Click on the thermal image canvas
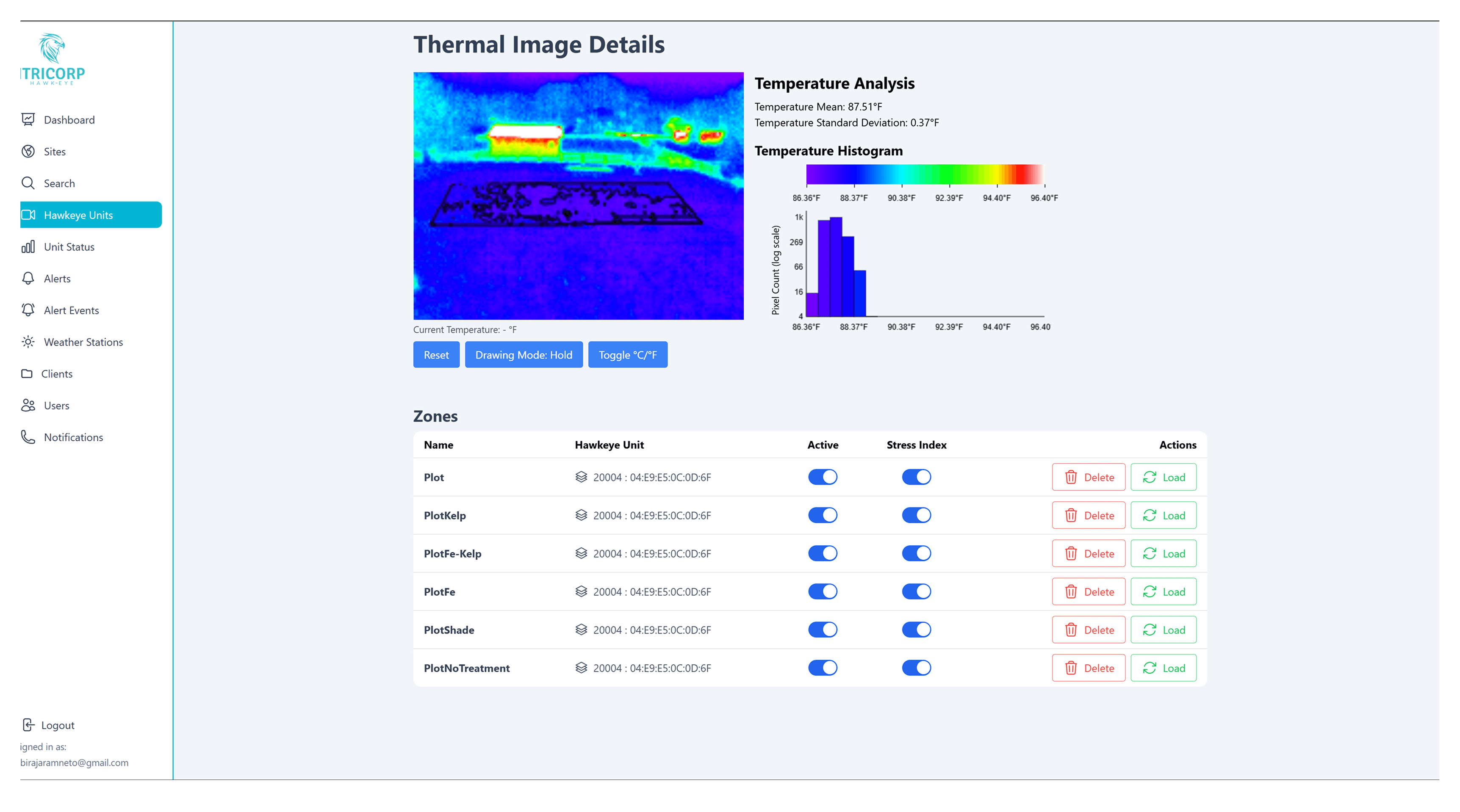The height and width of the screenshot is (812, 1460). coord(578,196)
